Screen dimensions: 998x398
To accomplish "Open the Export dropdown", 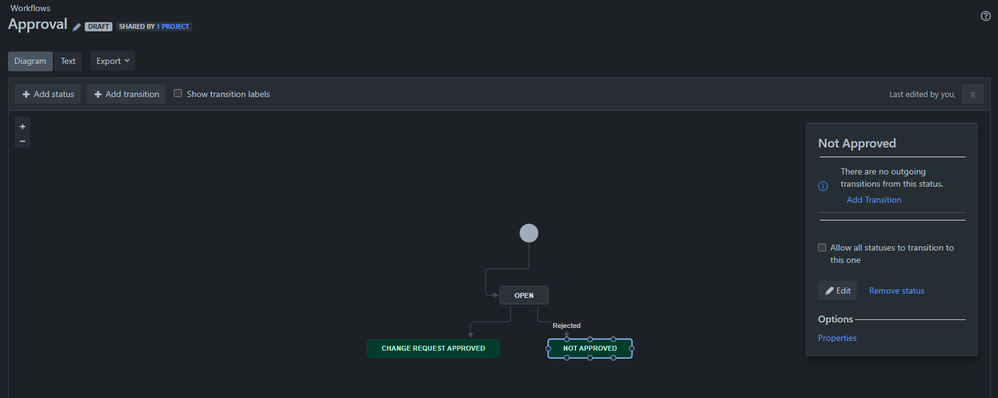I will (x=113, y=61).
